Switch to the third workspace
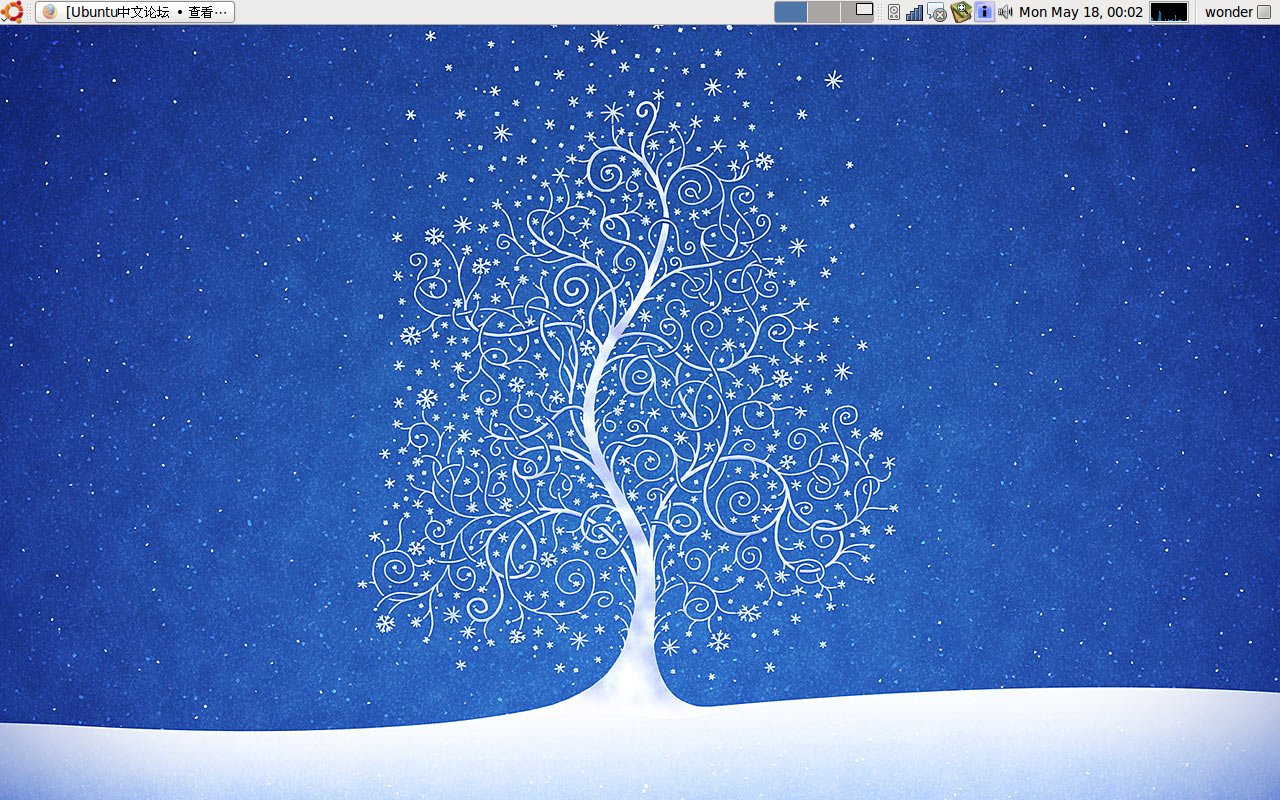Screen dimensions: 1280x800 (858, 12)
